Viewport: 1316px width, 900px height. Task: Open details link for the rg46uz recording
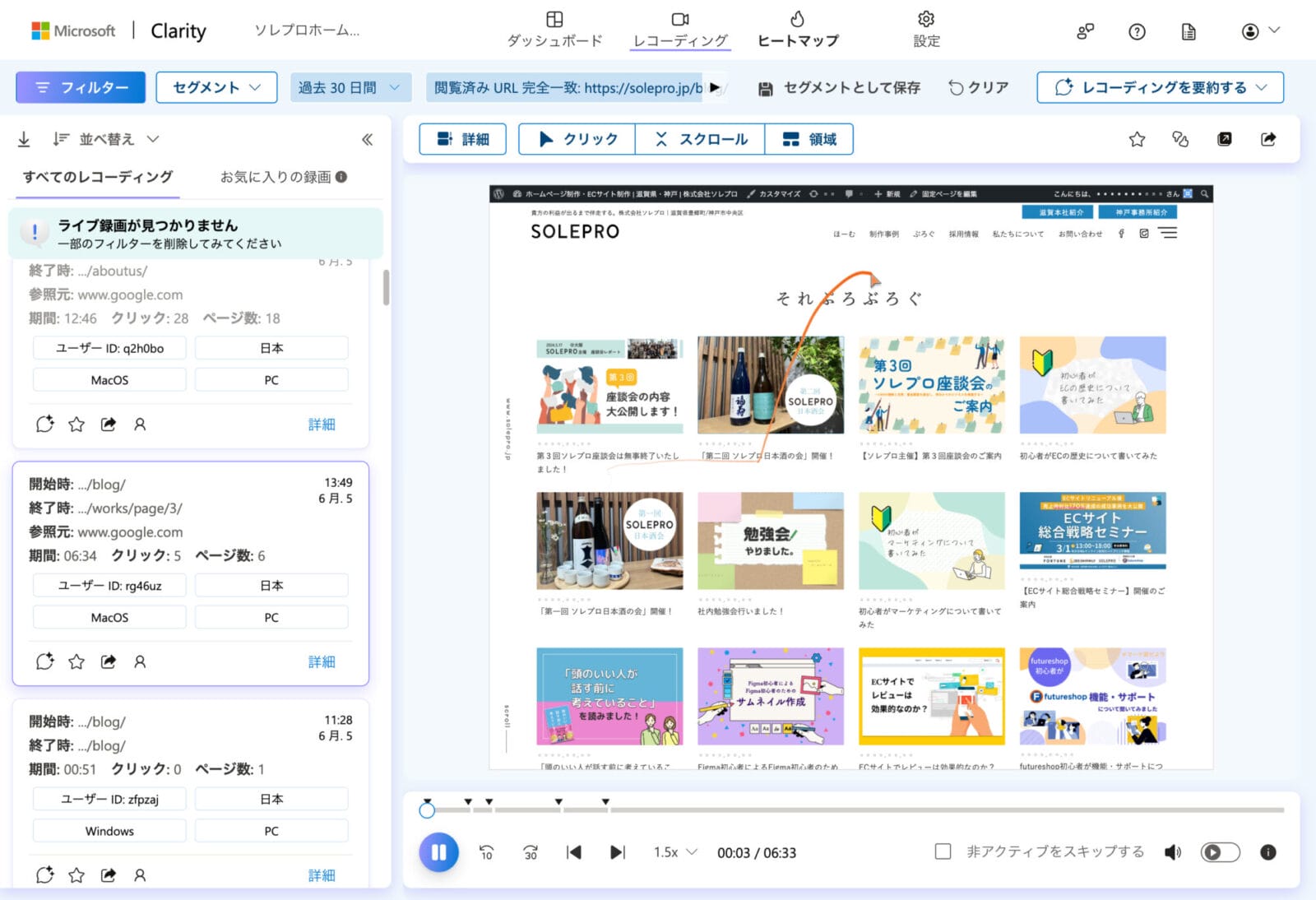(322, 661)
